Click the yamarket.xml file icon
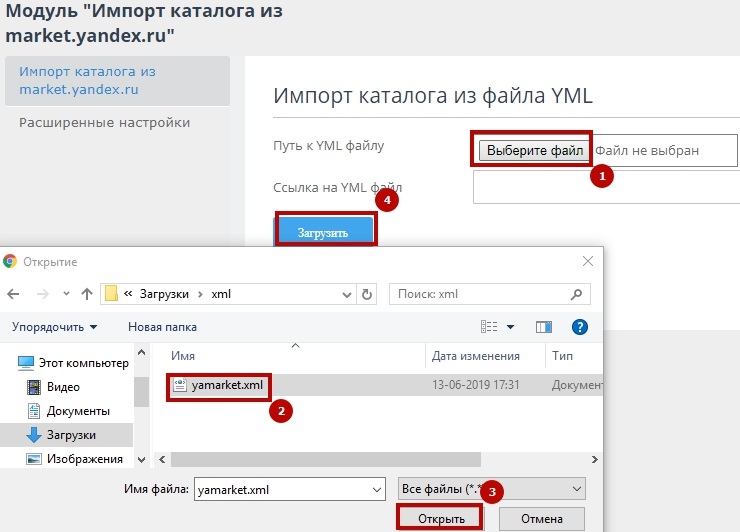The width and height of the screenshot is (740, 532). click(180, 385)
